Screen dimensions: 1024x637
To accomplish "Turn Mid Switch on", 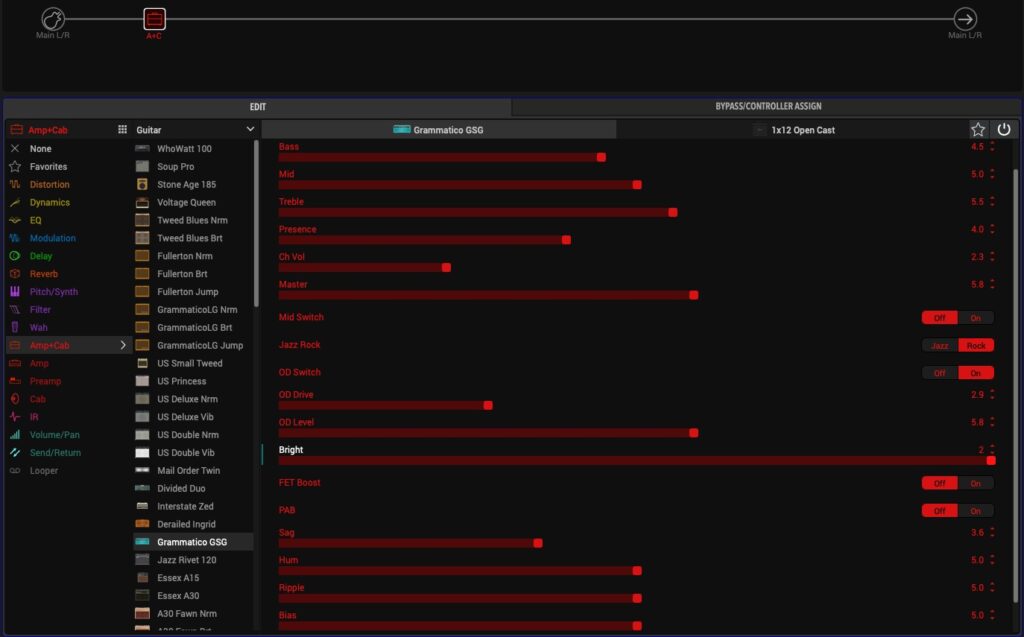I will pyautogui.click(x=975, y=318).
